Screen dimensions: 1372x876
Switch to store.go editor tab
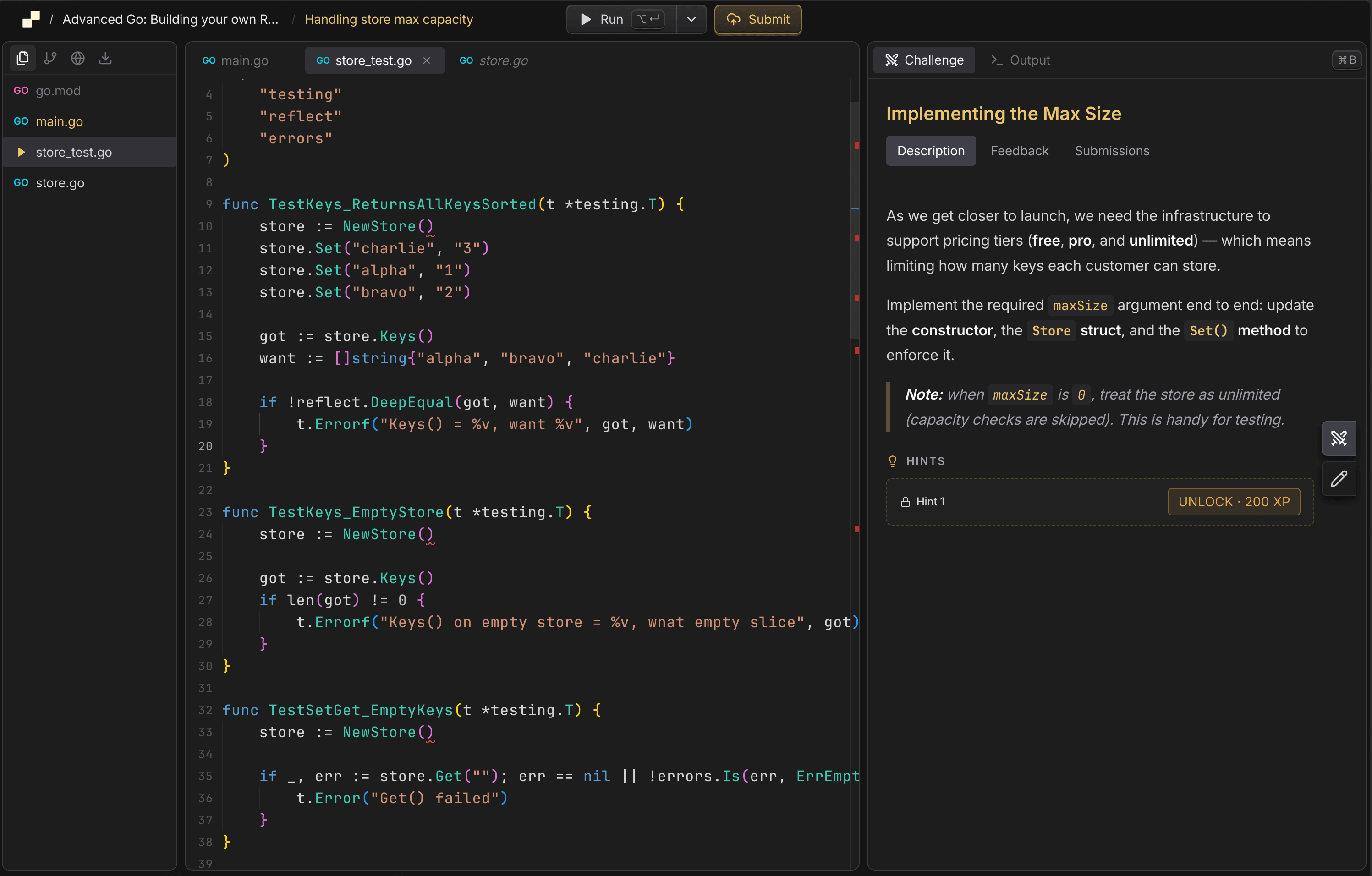click(x=494, y=60)
